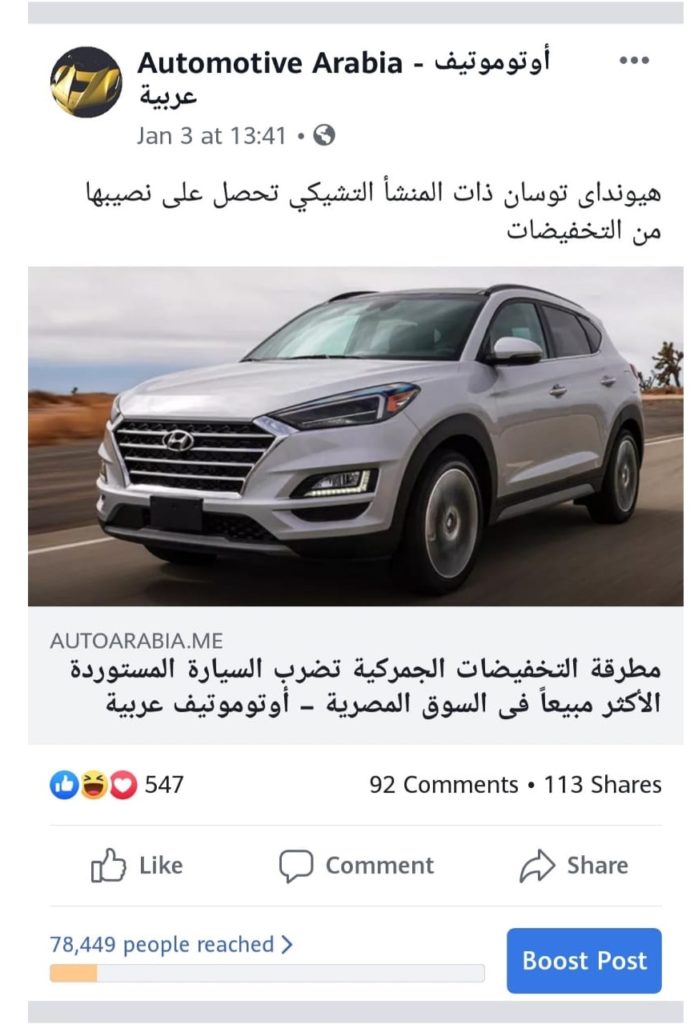View the blue like reaction icon
694x1024 pixels.
coord(65,785)
